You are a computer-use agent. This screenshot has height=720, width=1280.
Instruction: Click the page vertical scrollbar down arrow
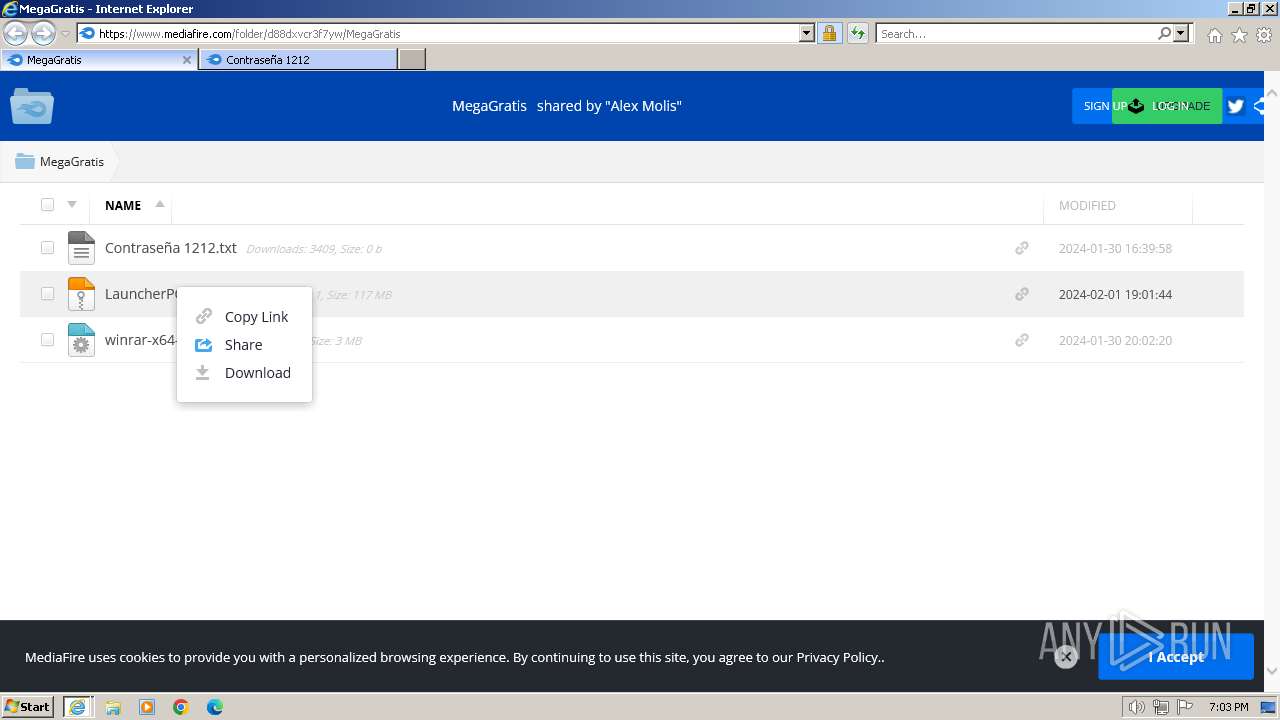[x=1271, y=672]
